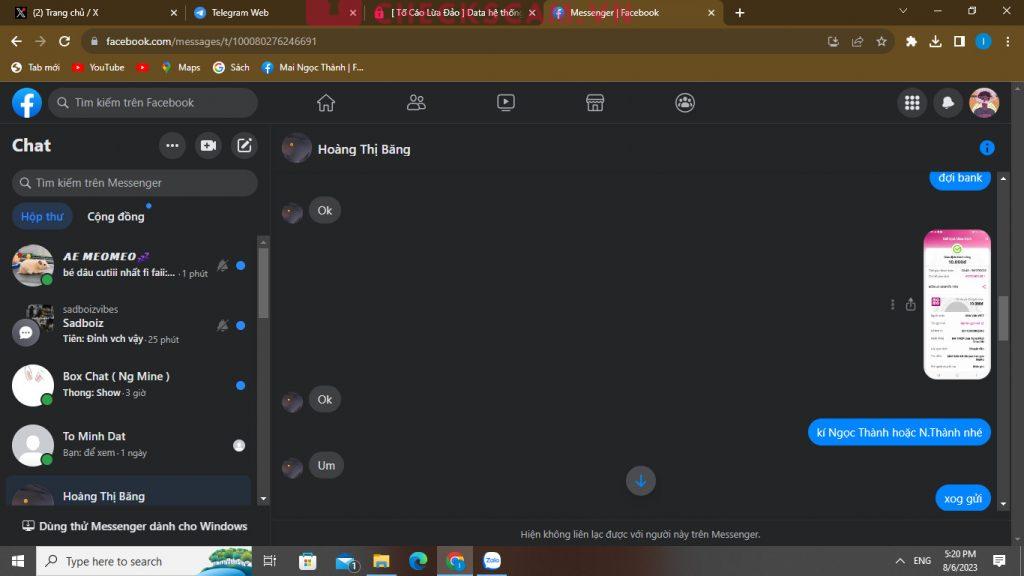The image size is (1024, 576).
Task: Reload the page in Chrome
Action: 64,41
